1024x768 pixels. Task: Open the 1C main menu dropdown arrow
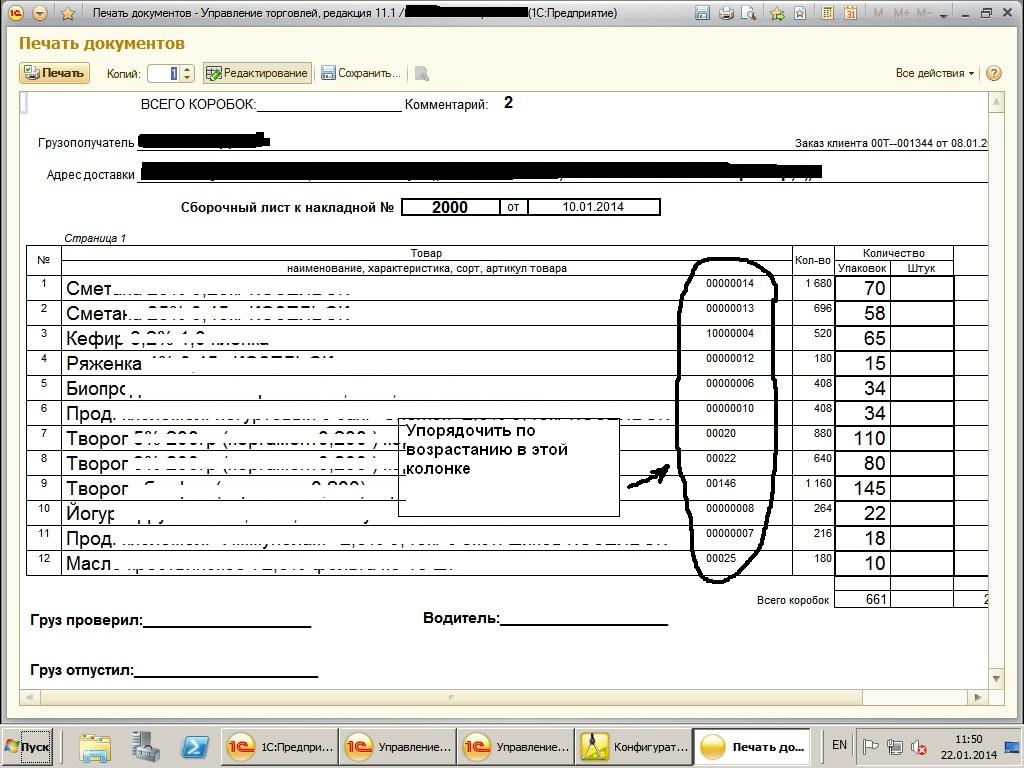coord(40,13)
